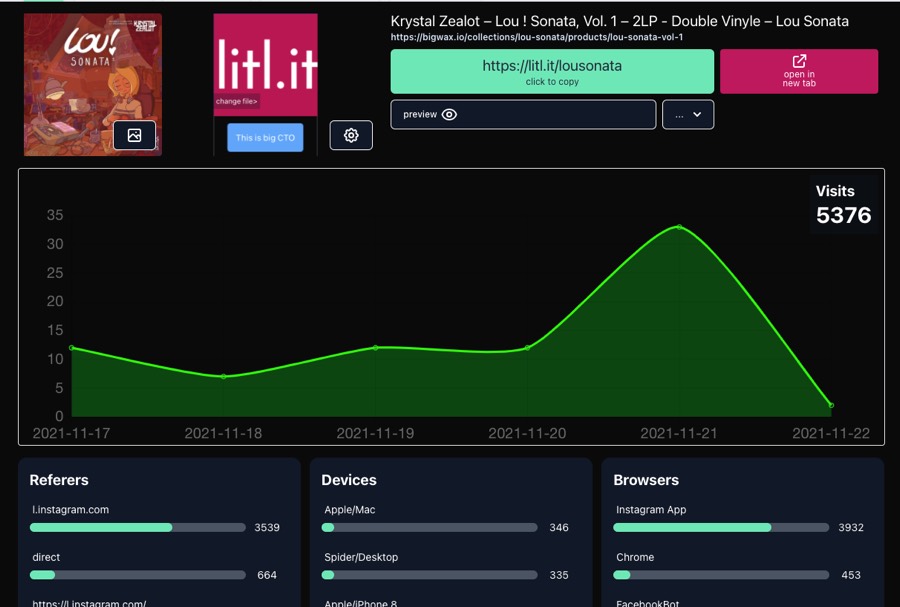Click the Devices panel heading

349,480
